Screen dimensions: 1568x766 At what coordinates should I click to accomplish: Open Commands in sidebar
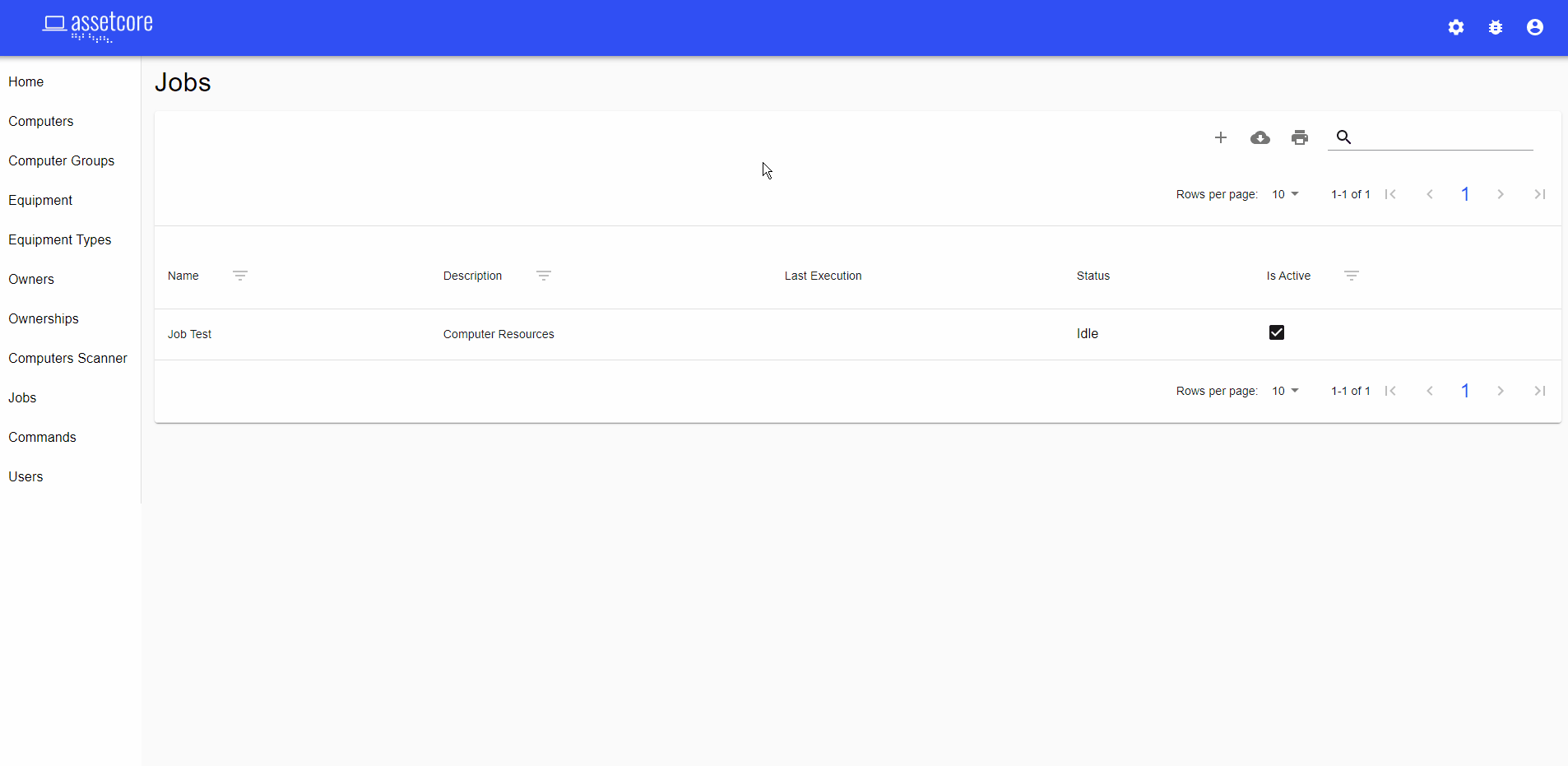pos(43,437)
